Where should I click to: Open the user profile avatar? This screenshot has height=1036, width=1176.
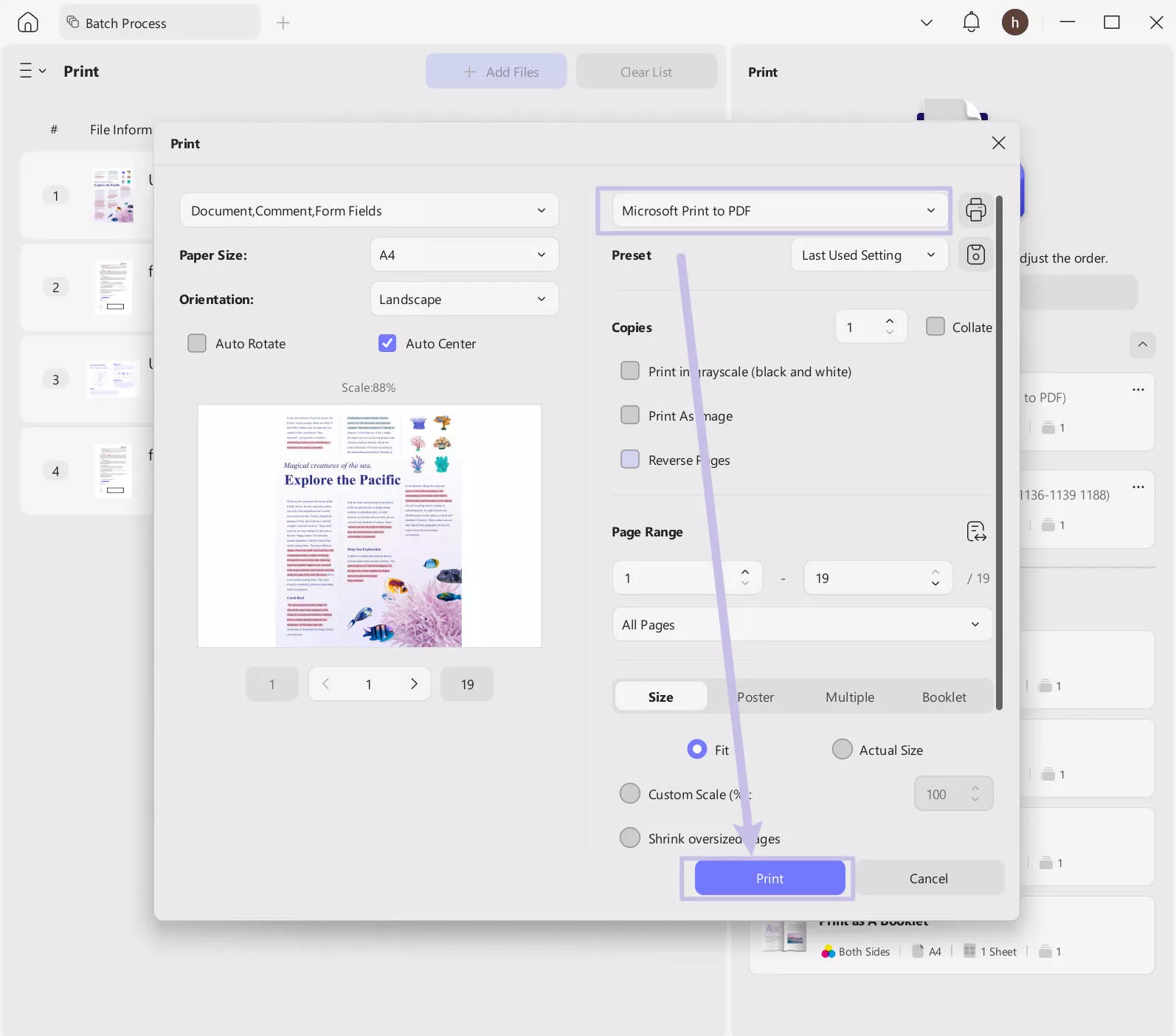tap(1015, 22)
